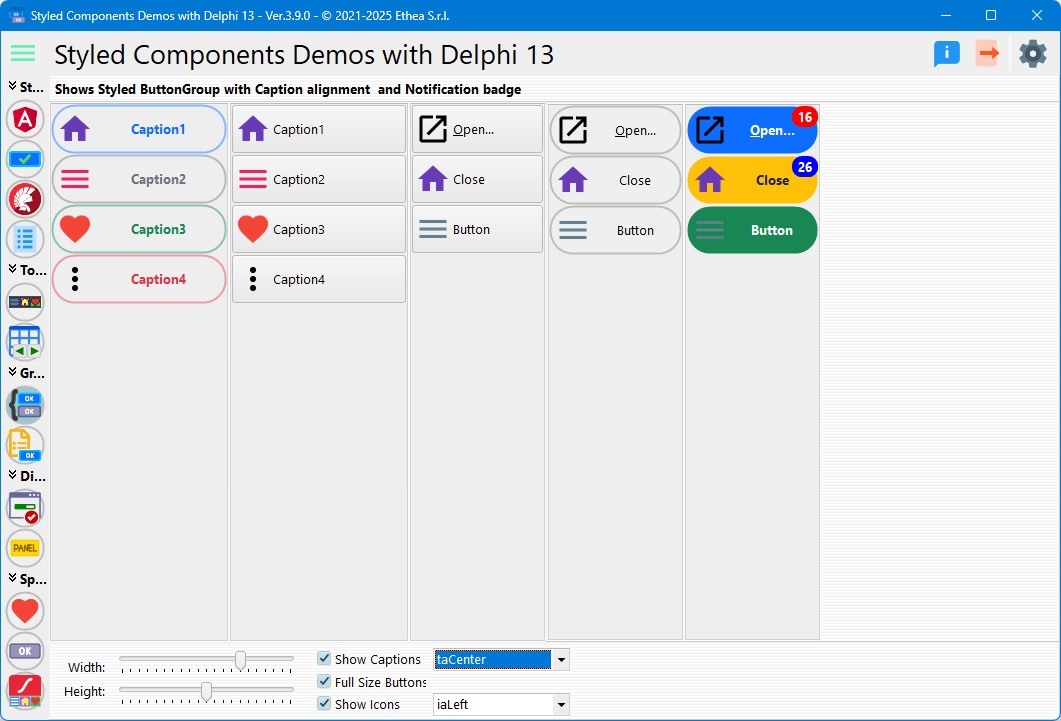Click the gray rounded Open... button

click(615, 131)
